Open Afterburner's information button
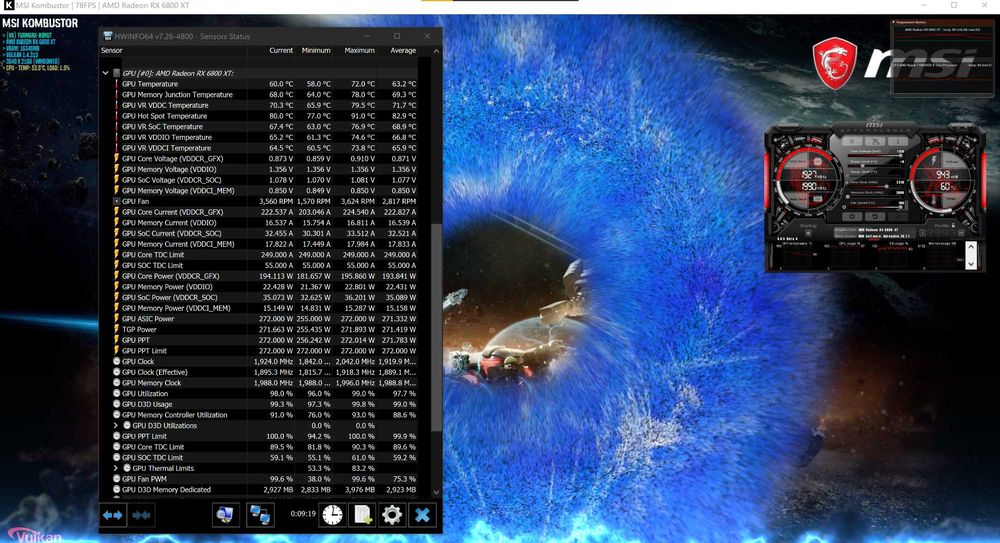 pos(898,141)
